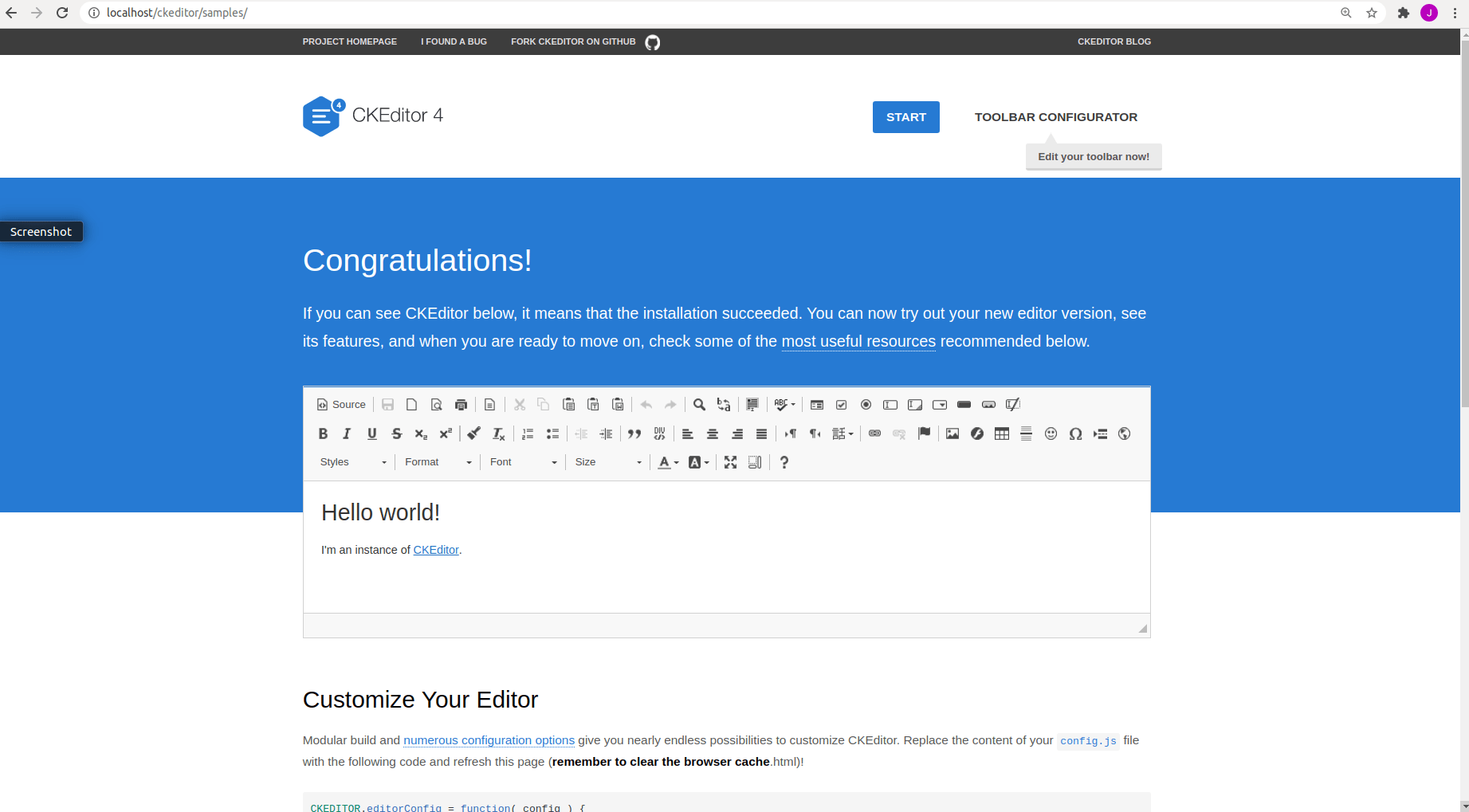Click the Paste from Word icon
Image resolution: width=1469 pixels, height=812 pixels.
point(618,405)
